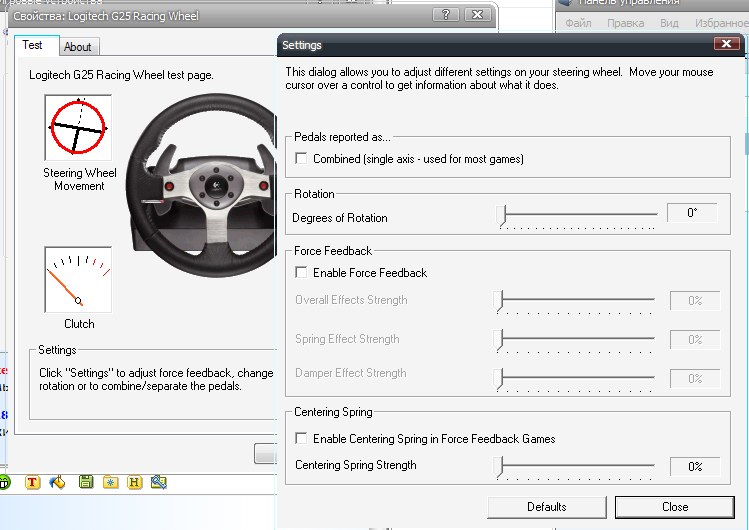Click the 'Centering Spring' group label
Image resolution: width=749 pixels, height=530 pixels.
click(x=333, y=412)
